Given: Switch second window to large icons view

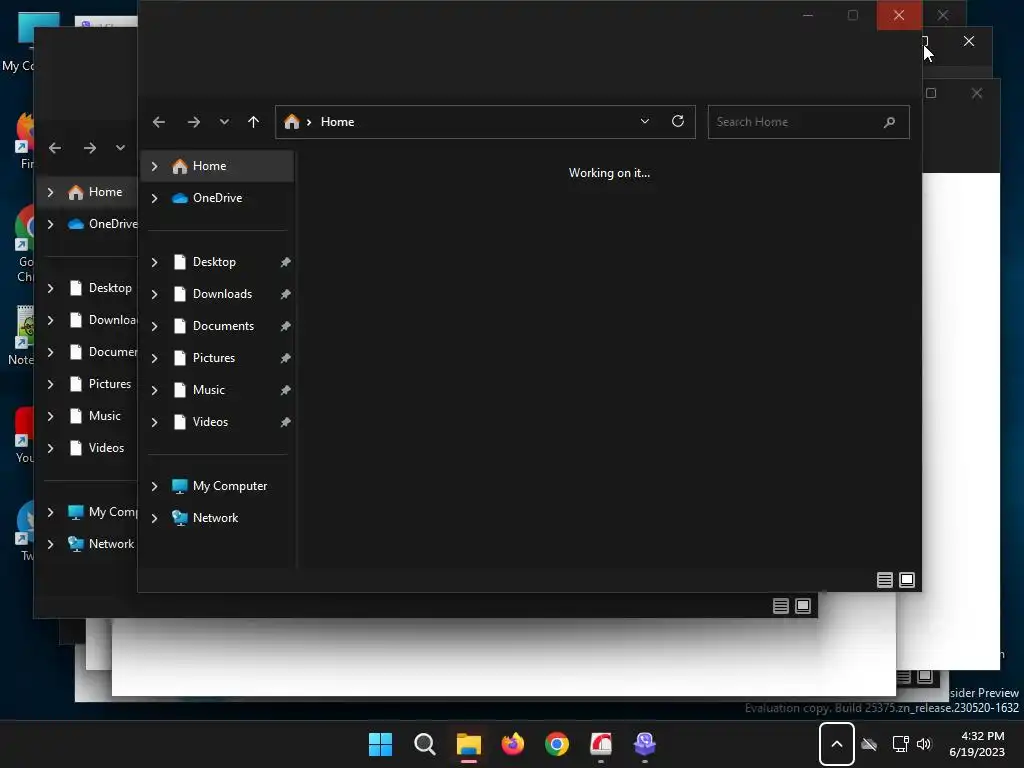Looking at the screenshot, I should click(x=803, y=606).
